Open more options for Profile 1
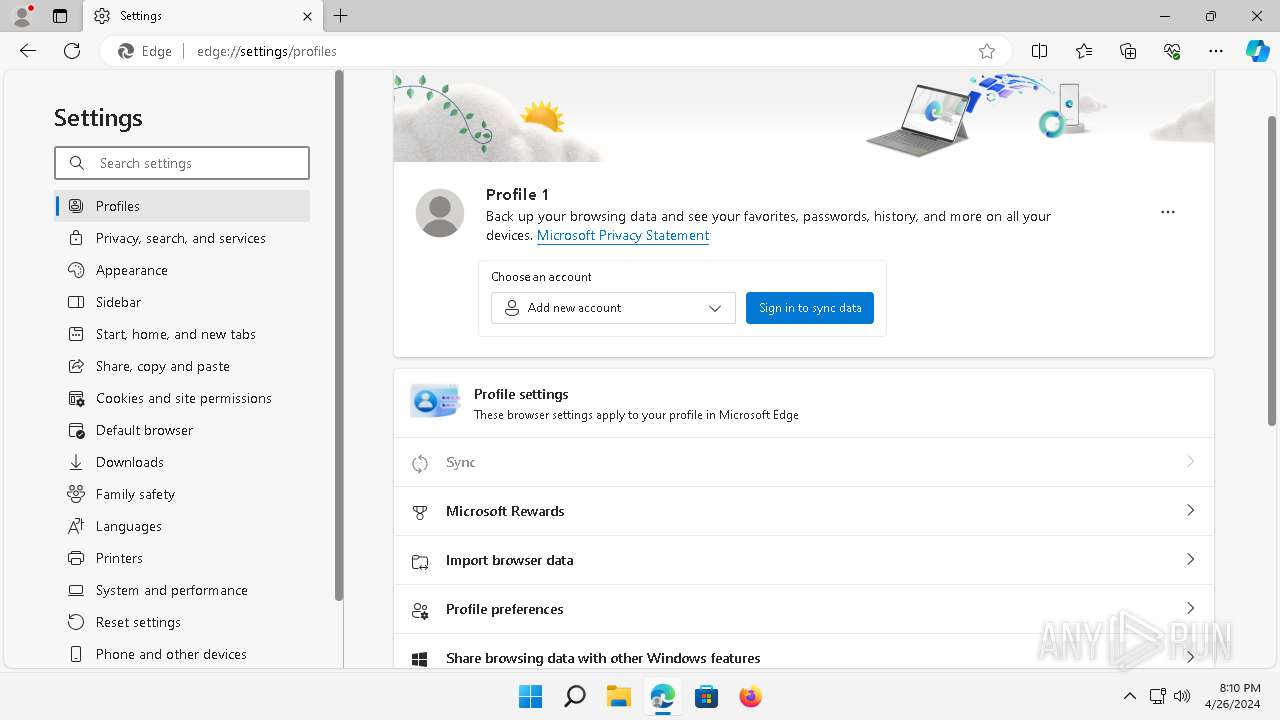Screen dimensions: 1280x720 point(1167,212)
